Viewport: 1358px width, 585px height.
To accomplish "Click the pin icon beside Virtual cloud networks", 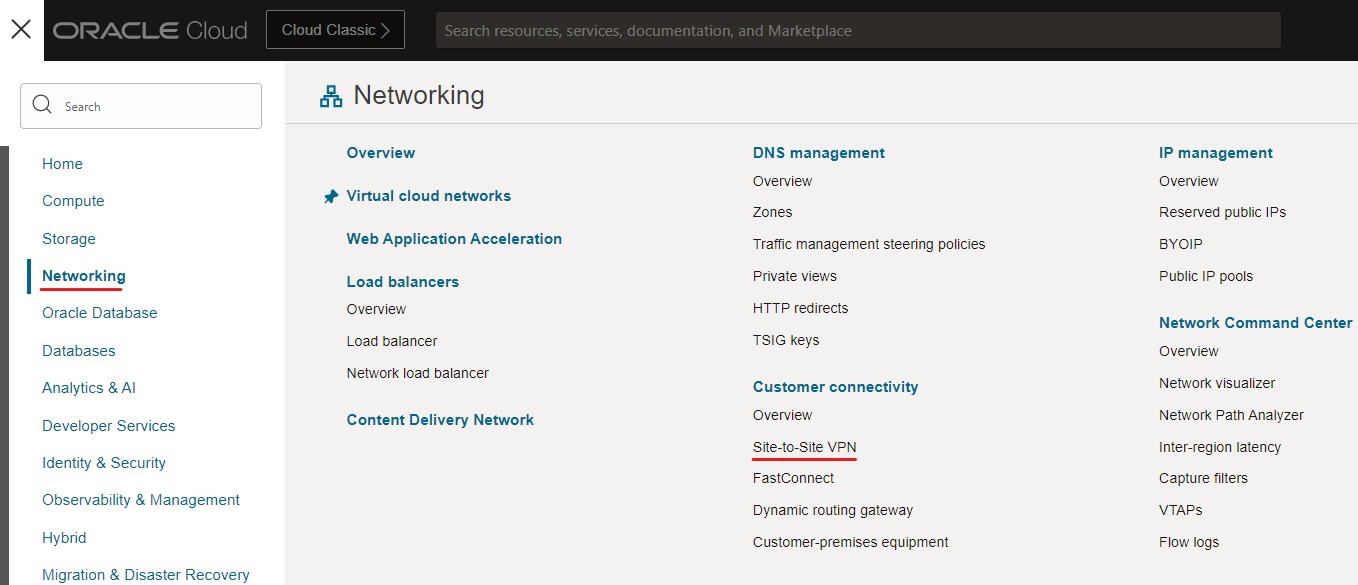I will click(331, 197).
